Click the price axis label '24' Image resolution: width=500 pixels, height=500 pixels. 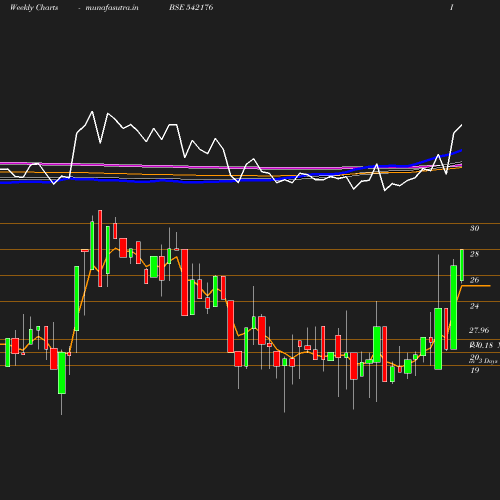[474, 306]
